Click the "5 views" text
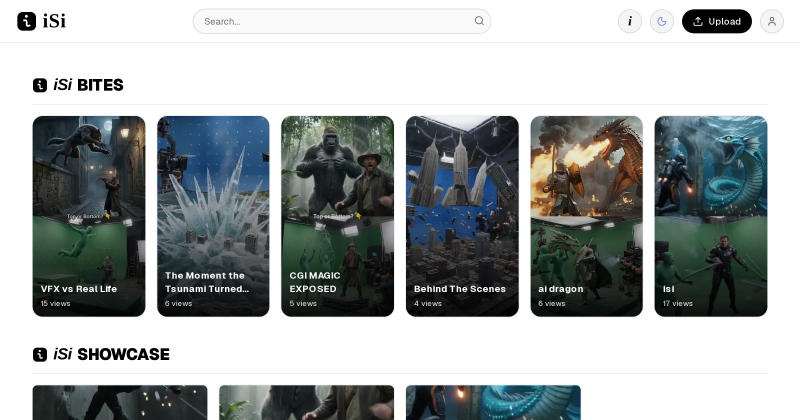The width and height of the screenshot is (800, 420). [x=303, y=303]
